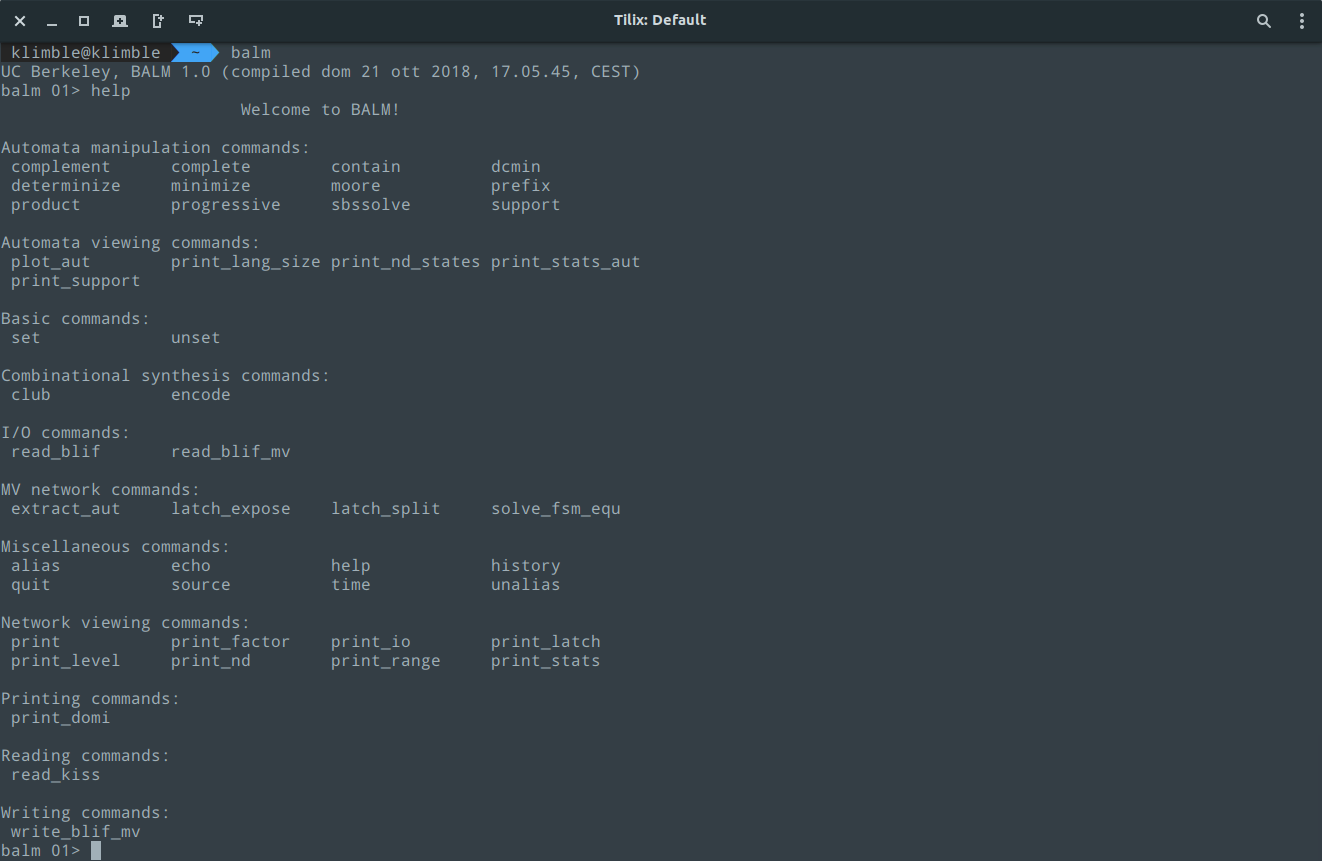Click the 'Welcome to BALM!' text
The width and height of the screenshot is (1322, 861).
[x=320, y=110]
